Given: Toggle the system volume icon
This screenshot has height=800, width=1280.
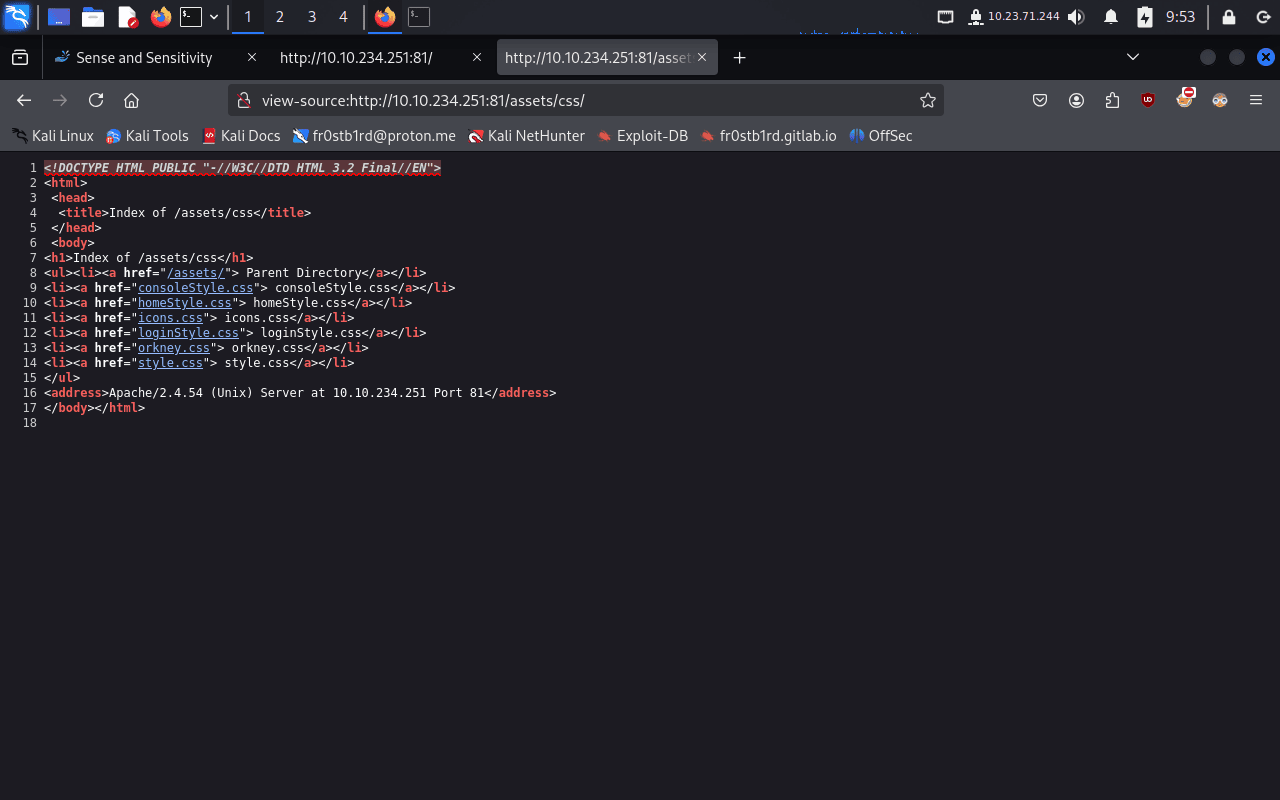Looking at the screenshot, I should coord(1076,17).
